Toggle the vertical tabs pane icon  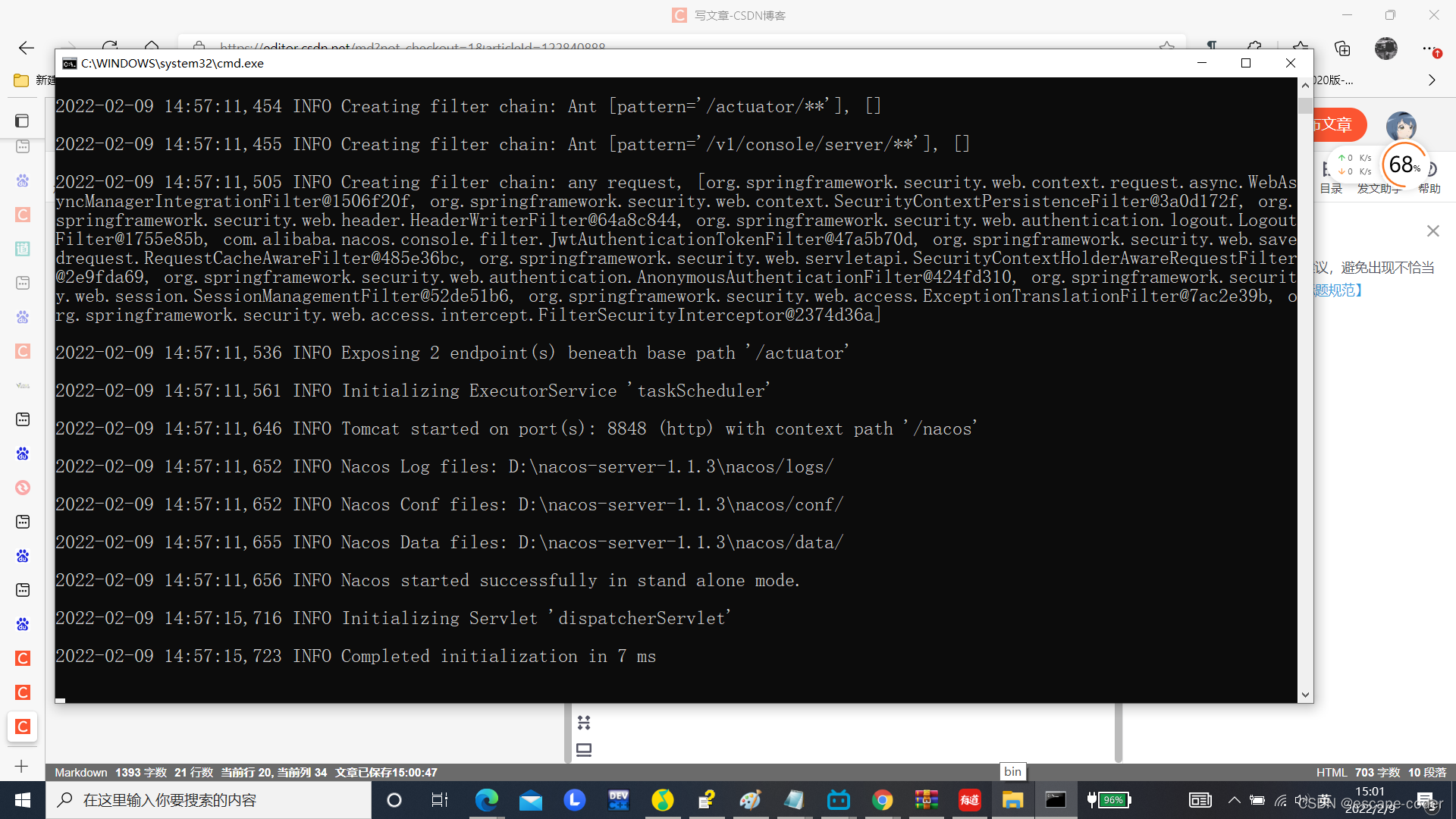(23, 121)
